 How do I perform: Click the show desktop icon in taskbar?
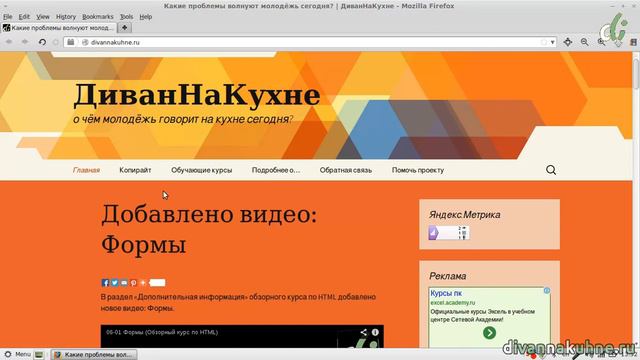tap(39, 355)
